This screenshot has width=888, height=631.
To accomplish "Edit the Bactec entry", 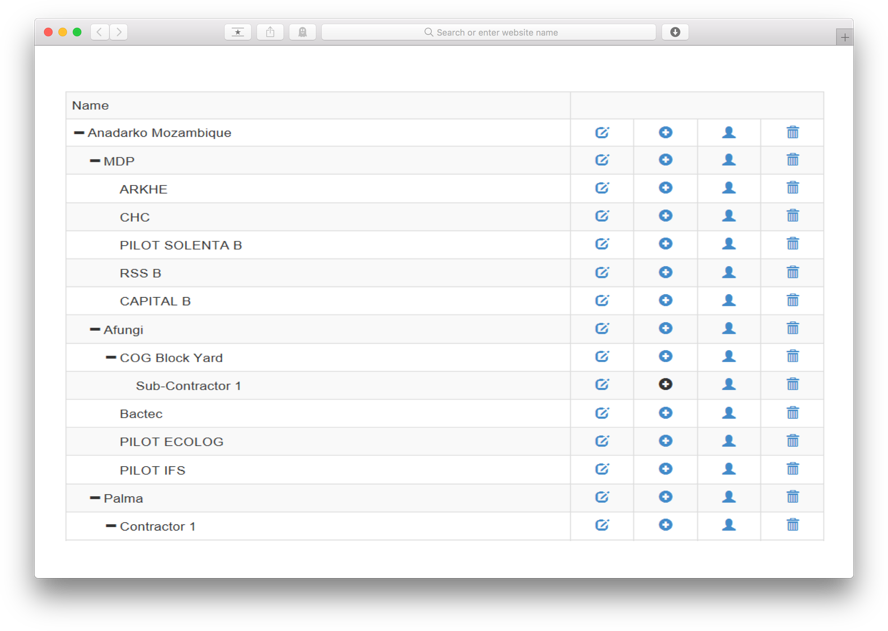I will (602, 413).
